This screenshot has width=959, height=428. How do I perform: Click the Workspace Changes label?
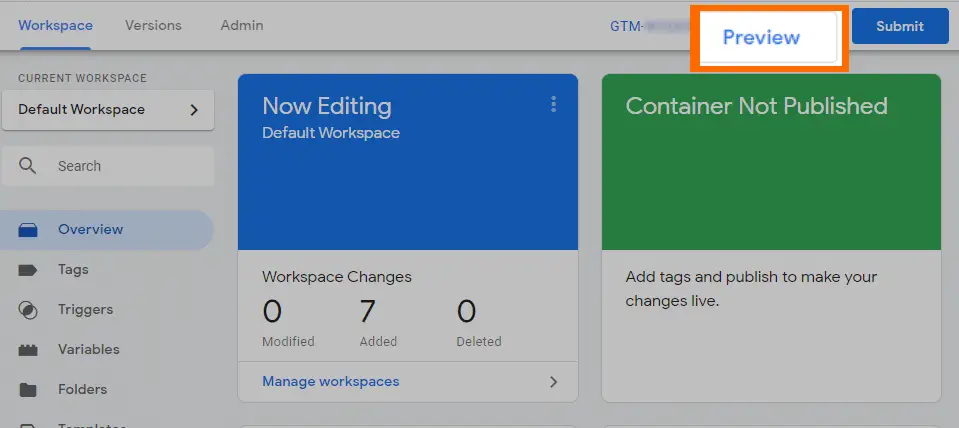click(336, 277)
